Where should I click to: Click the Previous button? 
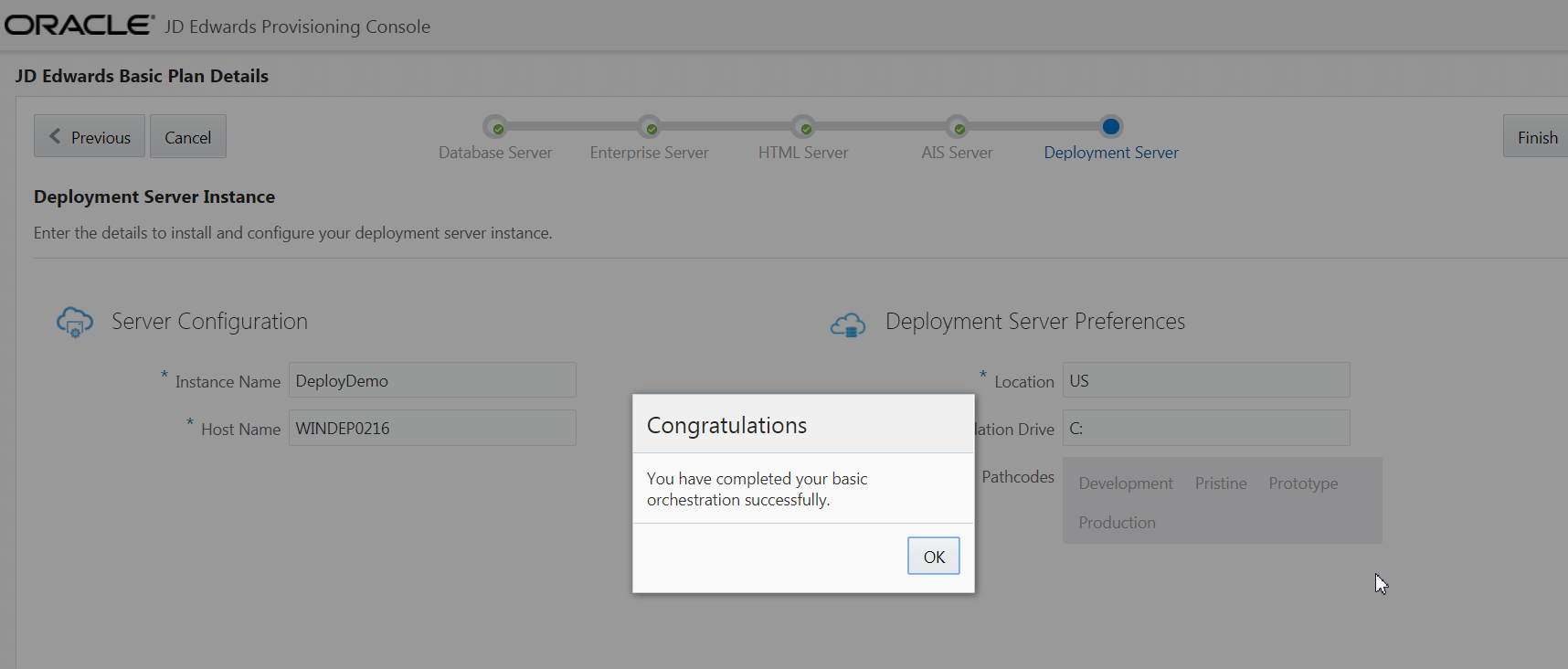click(90, 136)
